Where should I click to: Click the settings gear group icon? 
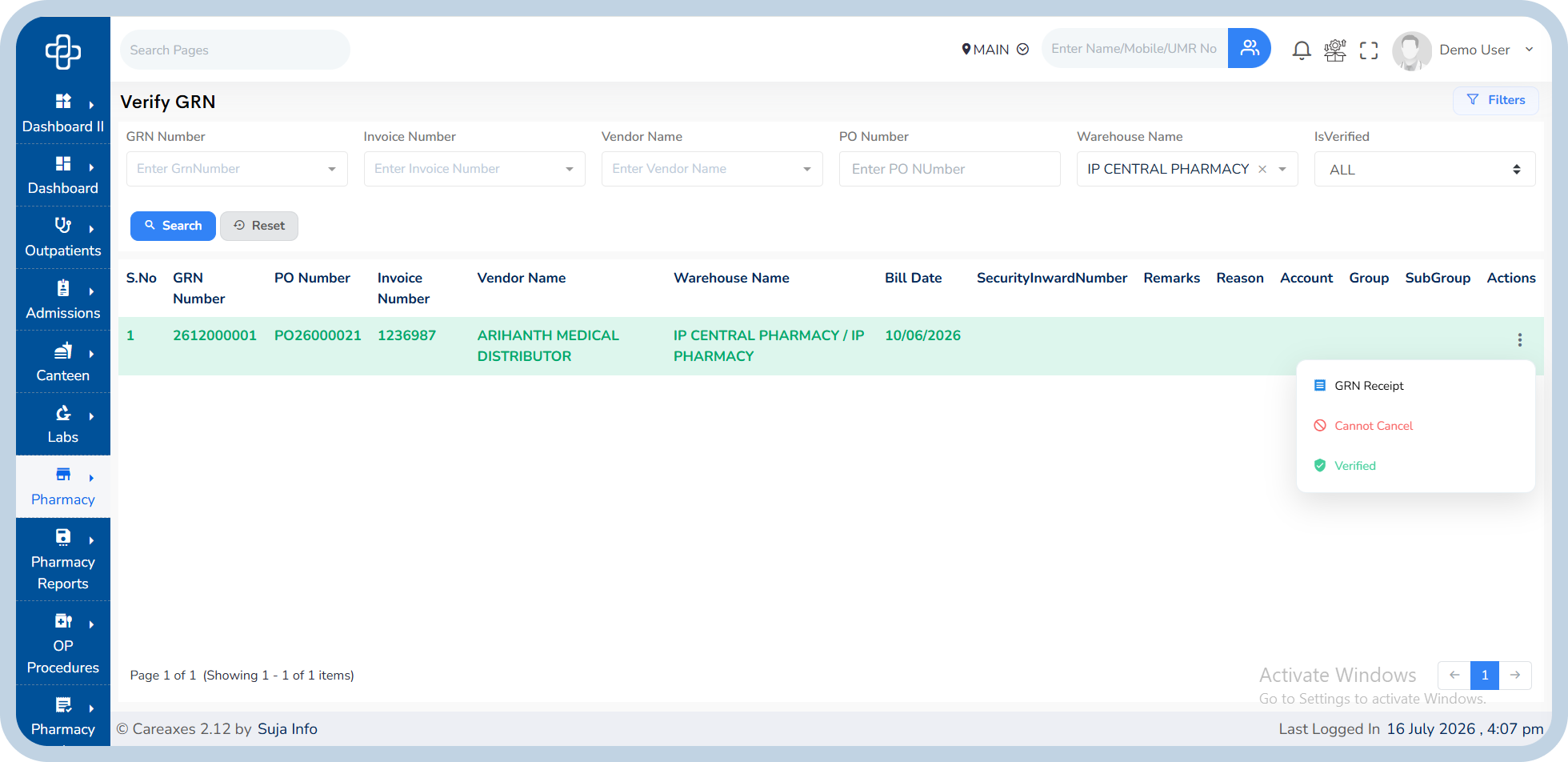pyautogui.click(x=1335, y=50)
